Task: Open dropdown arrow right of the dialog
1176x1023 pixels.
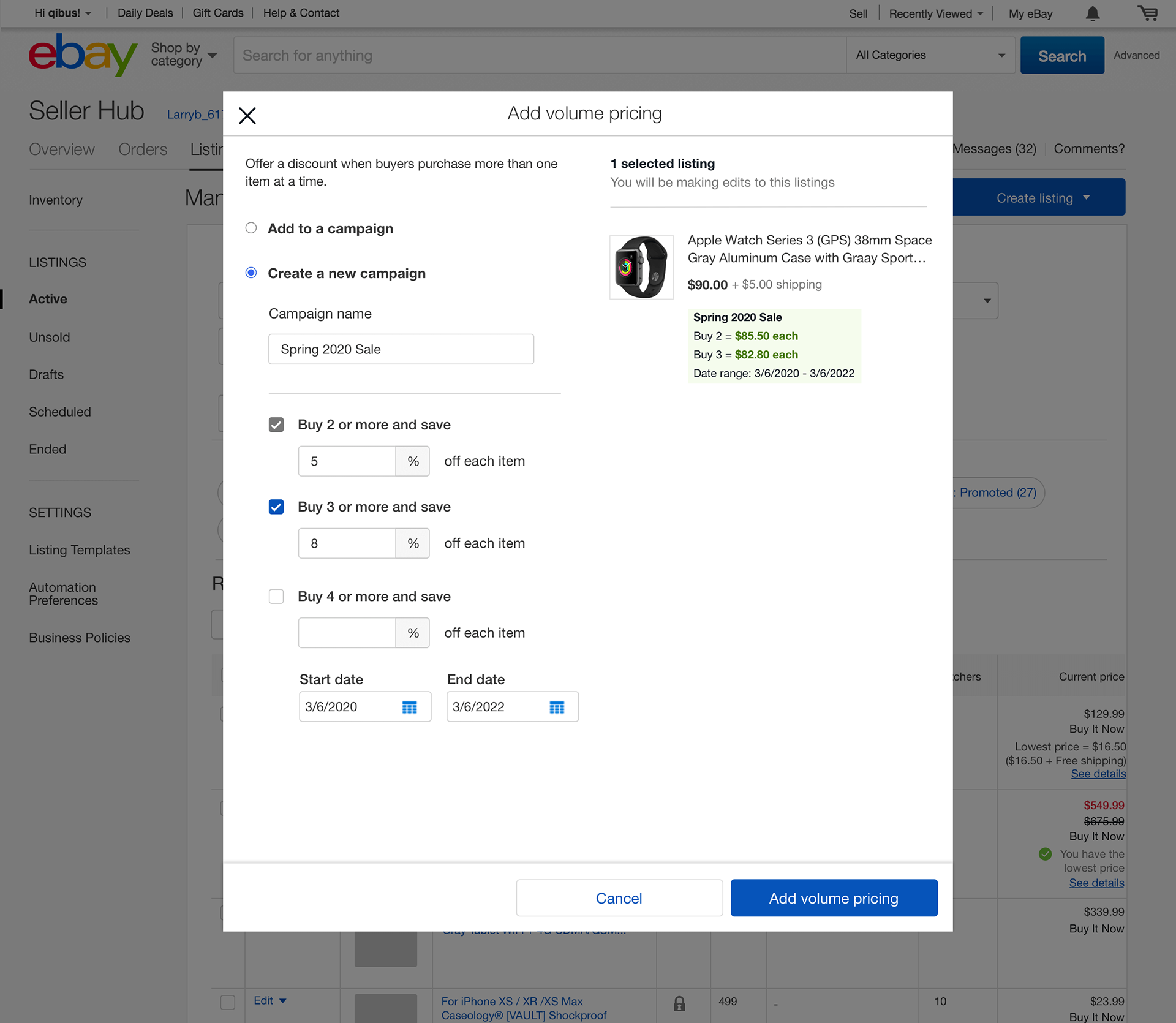Action: coord(987,301)
